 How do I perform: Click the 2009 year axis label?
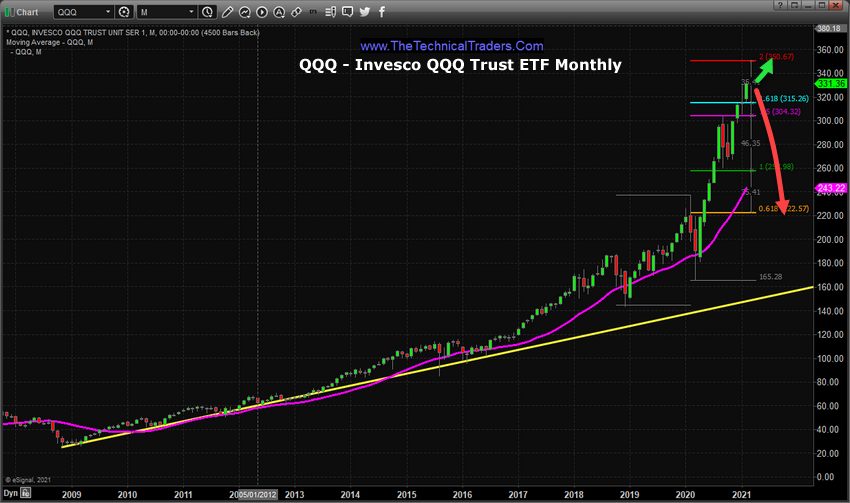pos(72,494)
